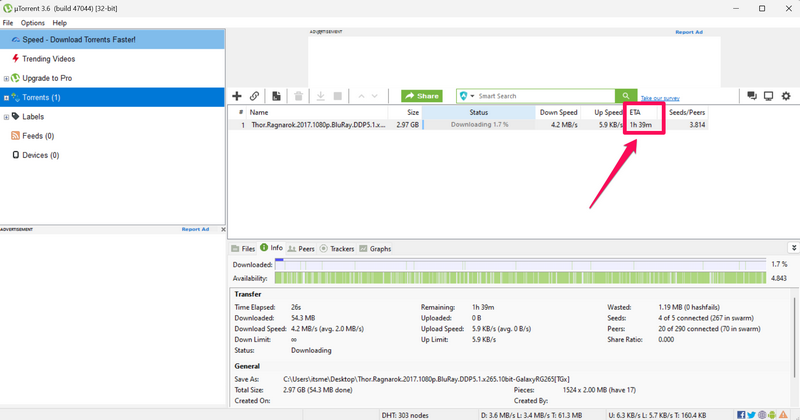Click Add Torrent from URL link icon
This screenshot has height=420, width=800.
pyautogui.click(x=255, y=96)
